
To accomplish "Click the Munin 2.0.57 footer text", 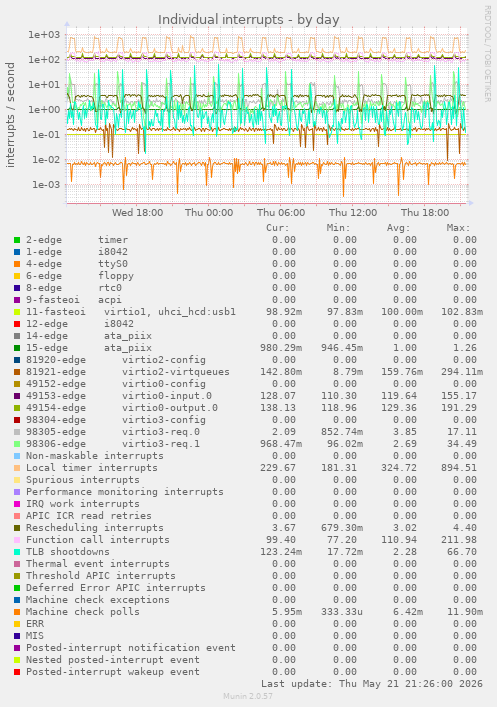I will pyautogui.click(x=248, y=696).
